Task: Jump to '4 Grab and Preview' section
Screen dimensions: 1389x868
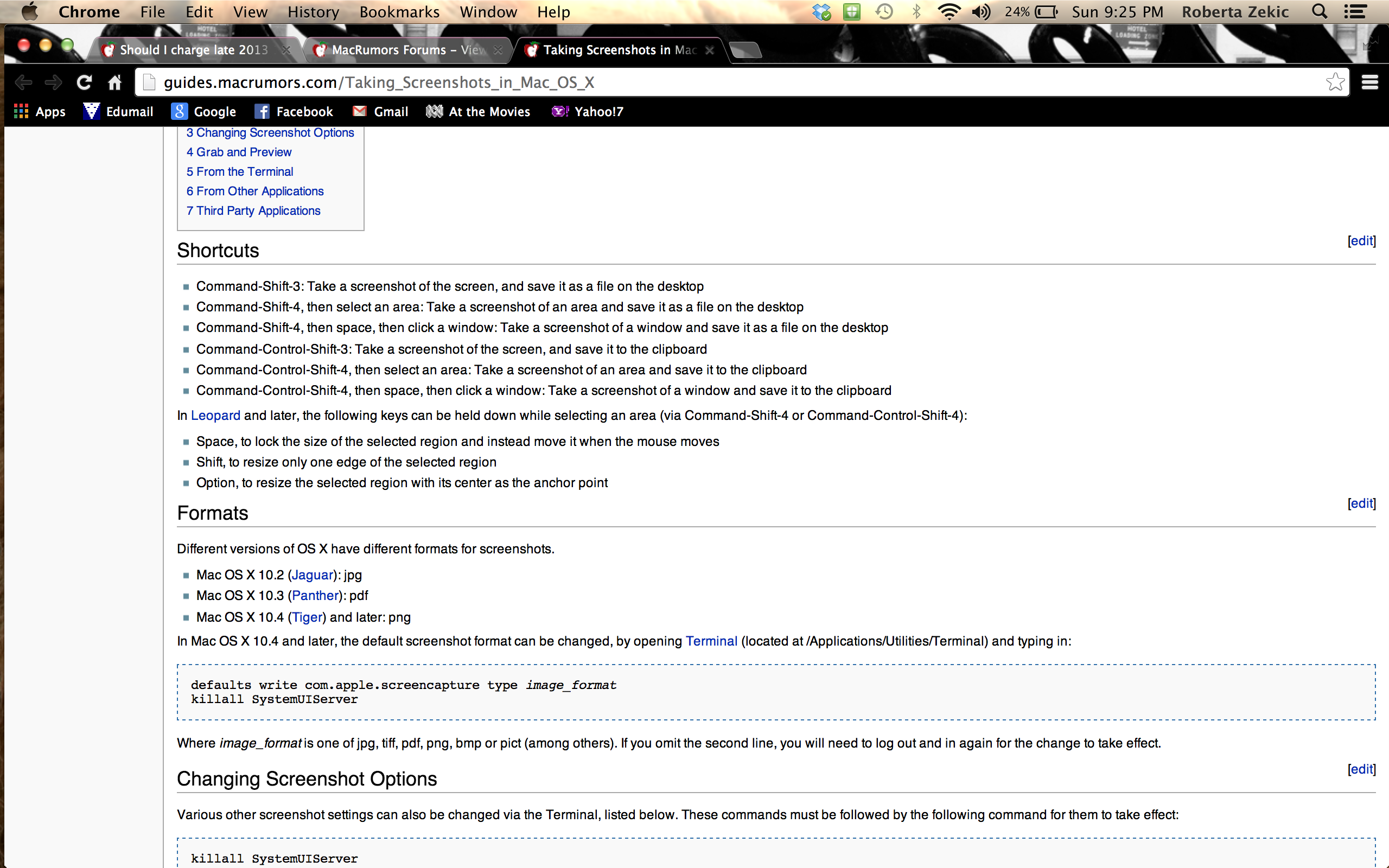Action: 239,152
